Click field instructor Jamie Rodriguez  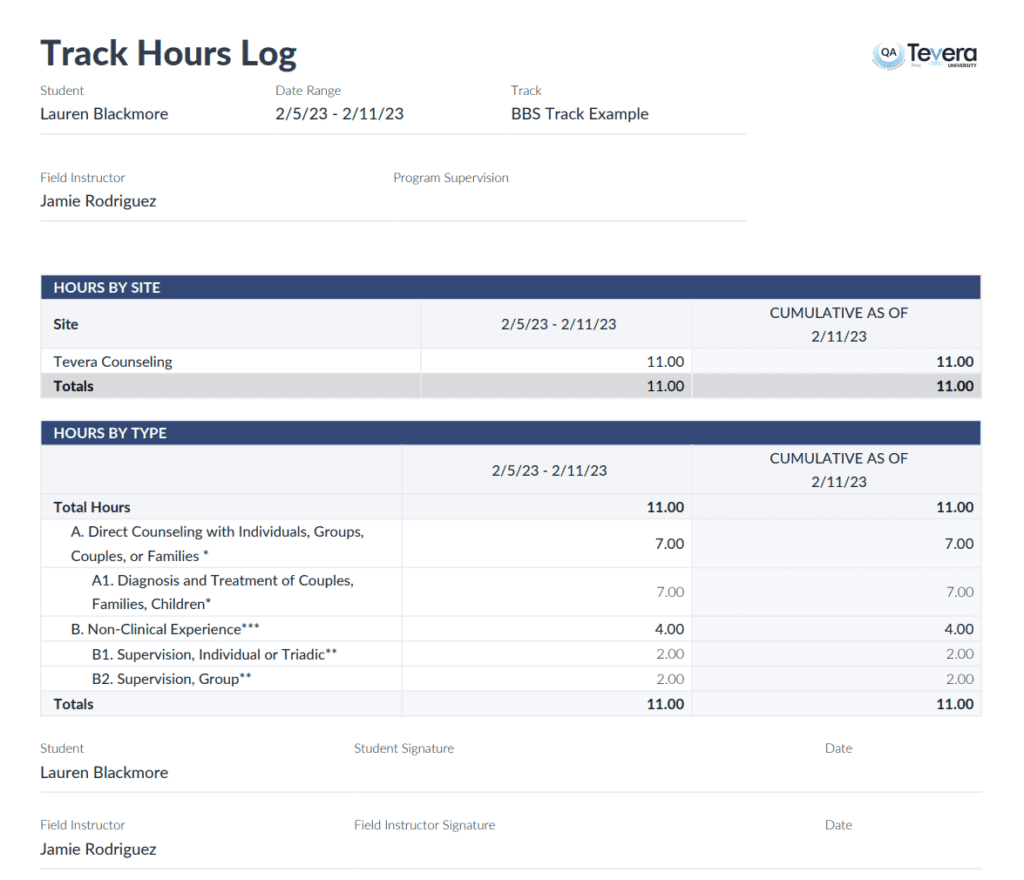[97, 200]
